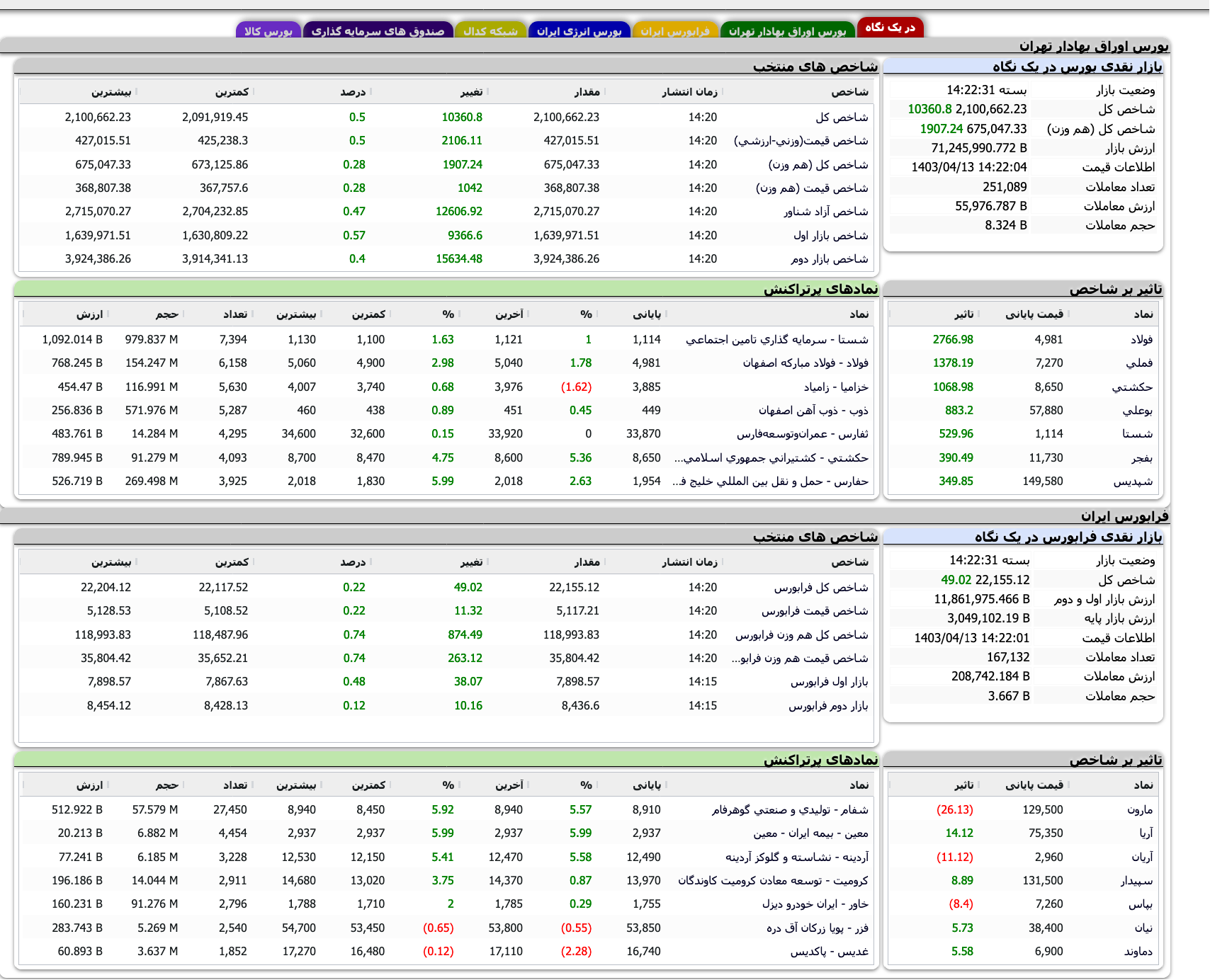The width and height of the screenshot is (1210, 980).
Task: Open the 'صندوق های سرمایه گذاری' tab
Action: click(x=378, y=31)
